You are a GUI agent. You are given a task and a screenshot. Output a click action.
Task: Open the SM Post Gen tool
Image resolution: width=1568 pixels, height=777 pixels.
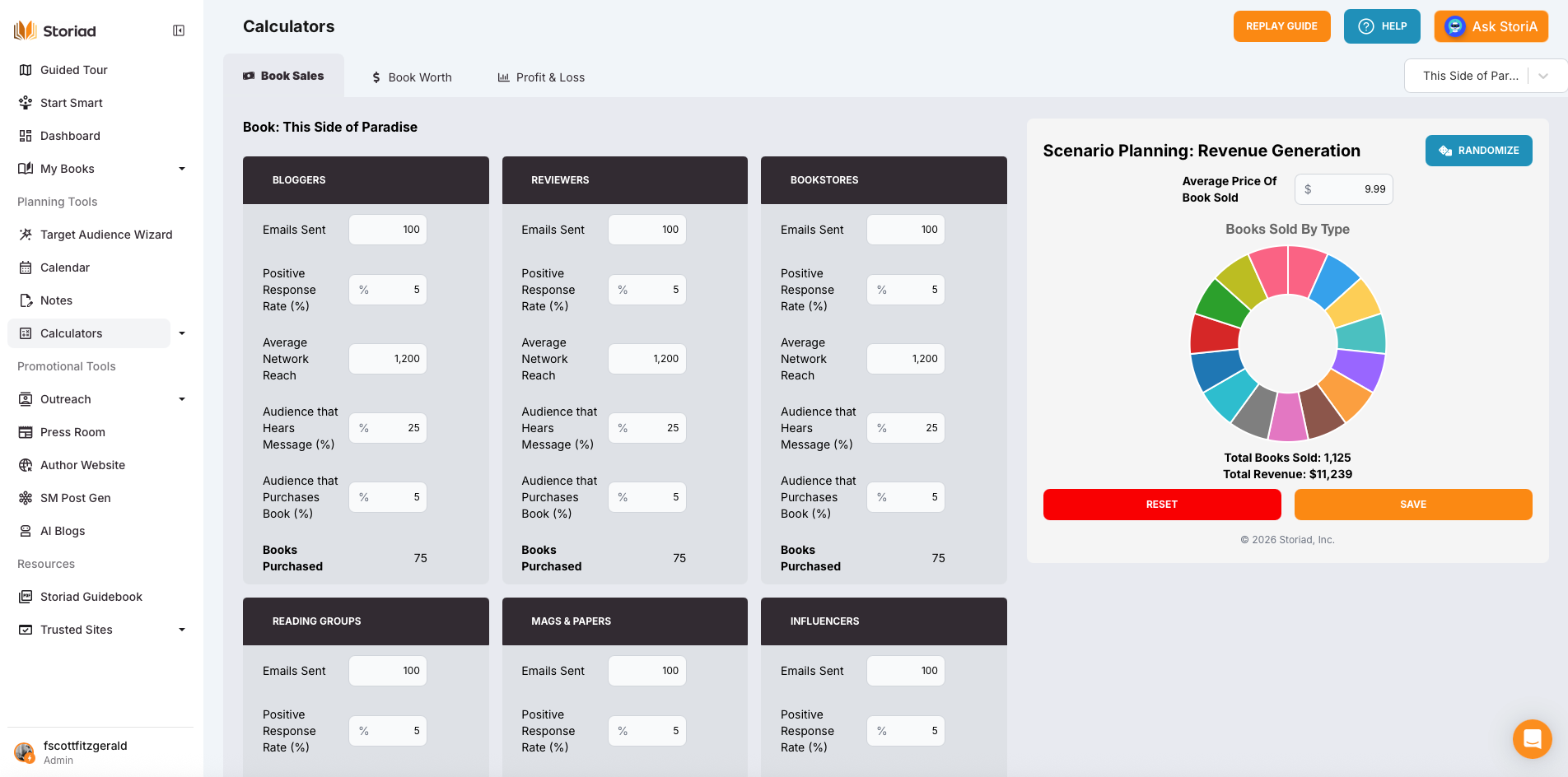[76, 498]
